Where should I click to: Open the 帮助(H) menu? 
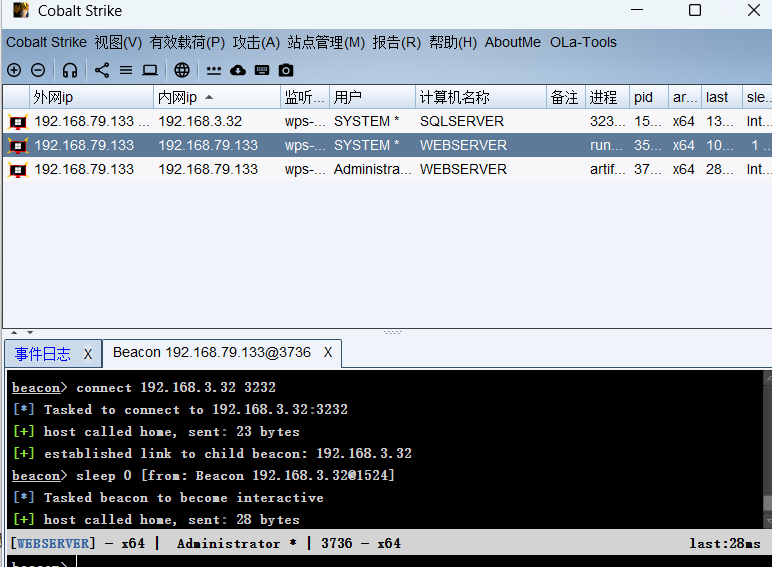pos(453,42)
